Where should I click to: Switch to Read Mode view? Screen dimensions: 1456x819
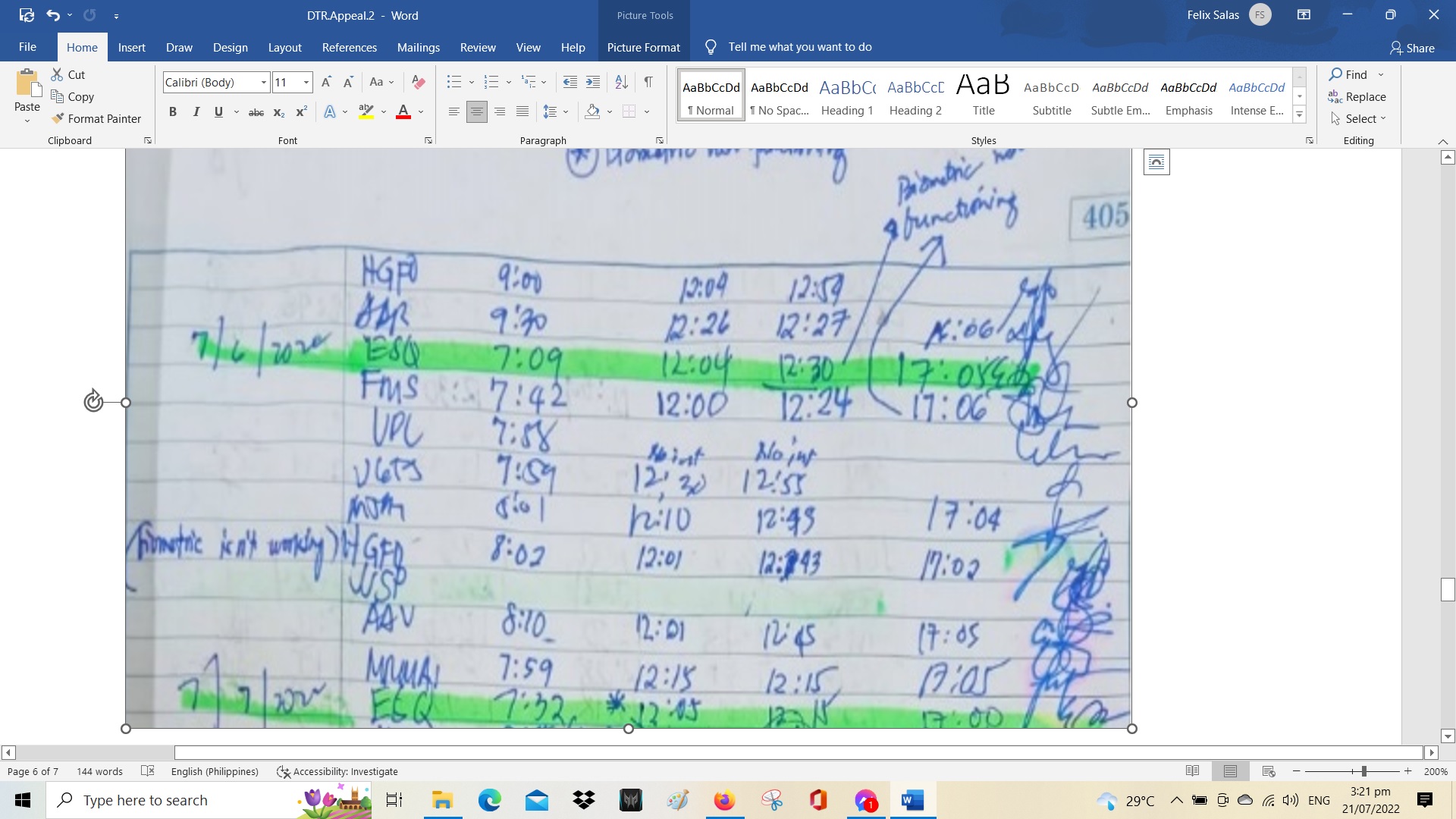(1192, 771)
